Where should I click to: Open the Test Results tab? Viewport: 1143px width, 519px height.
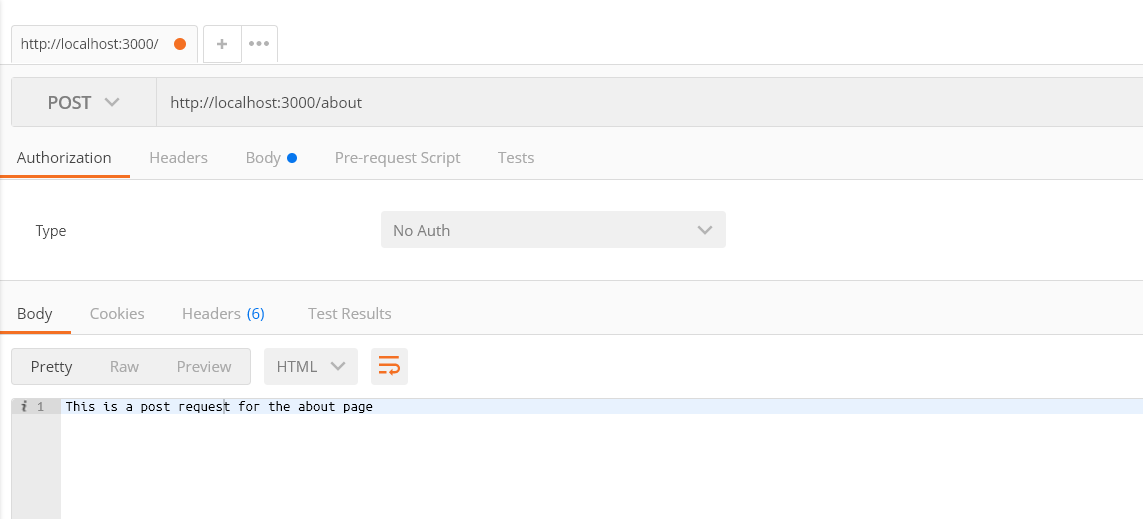349,313
